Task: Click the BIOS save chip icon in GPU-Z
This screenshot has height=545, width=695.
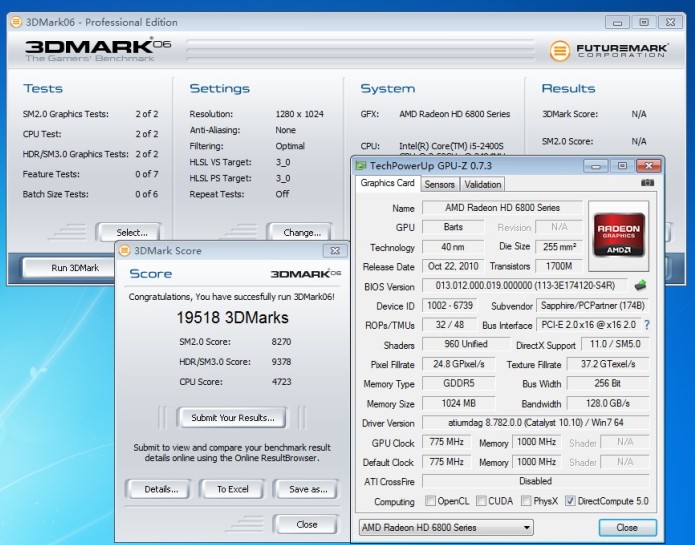Action: pyautogui.click(x=640, y=285)
